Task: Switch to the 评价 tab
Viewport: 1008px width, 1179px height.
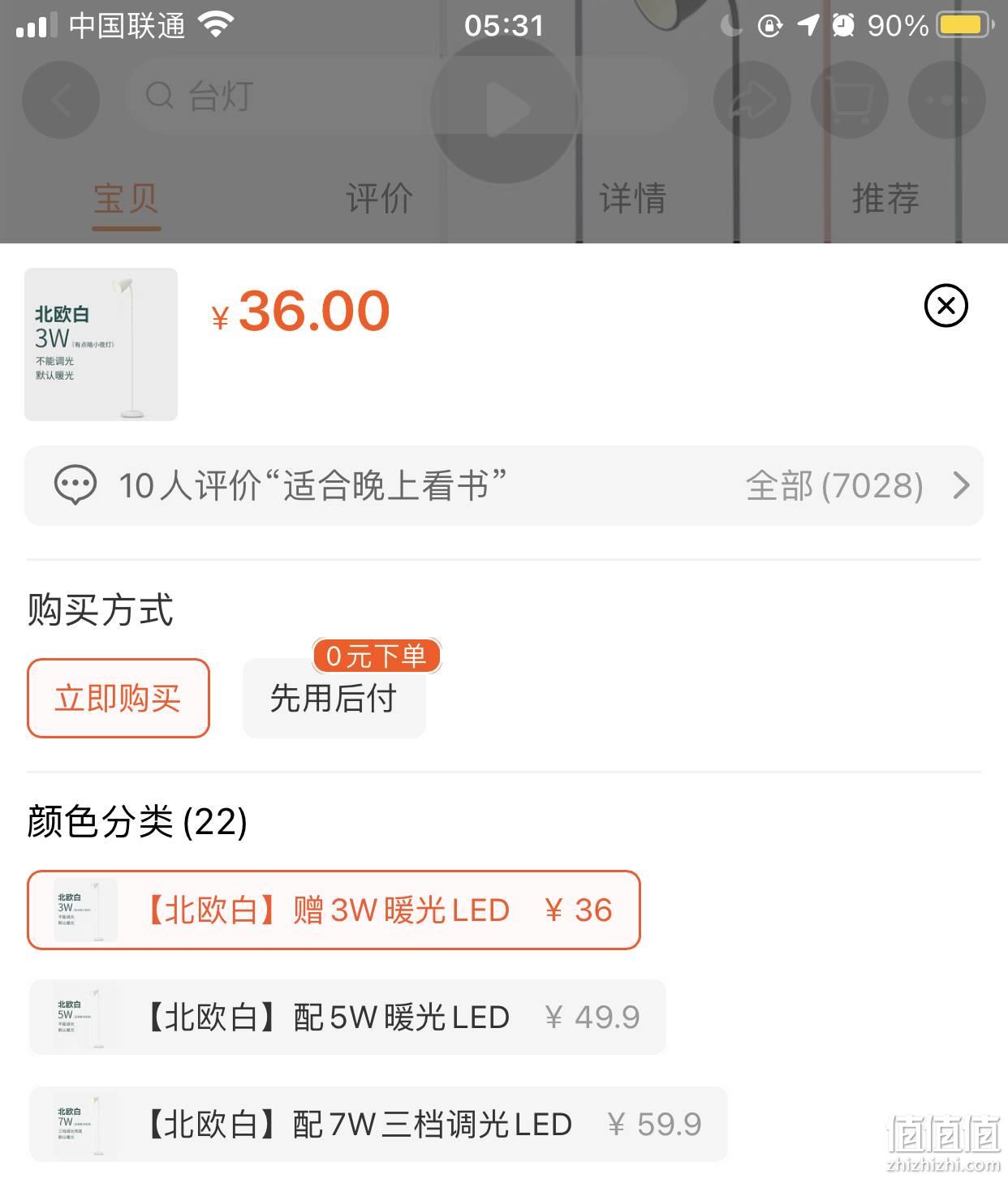Action: pos(379,198)
